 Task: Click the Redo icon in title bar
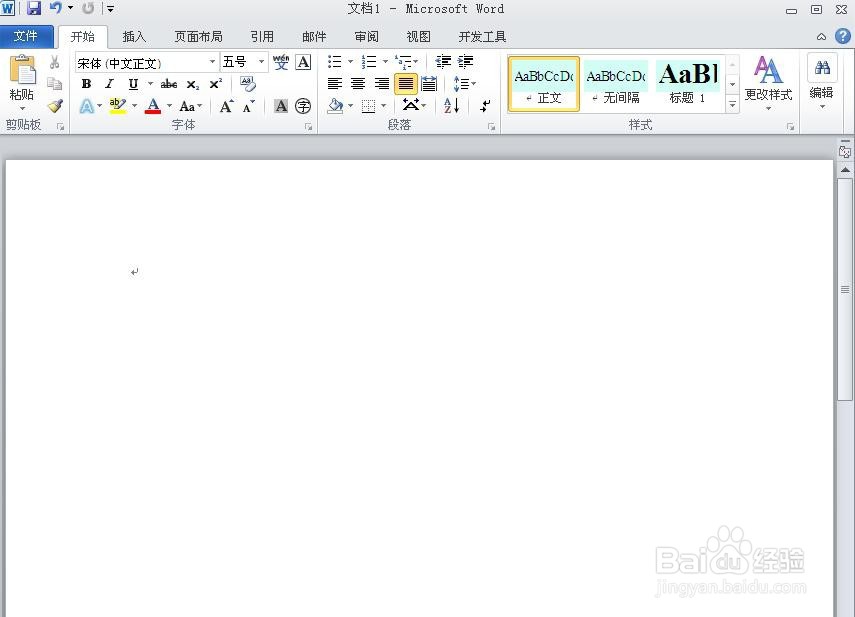(88, 8)
